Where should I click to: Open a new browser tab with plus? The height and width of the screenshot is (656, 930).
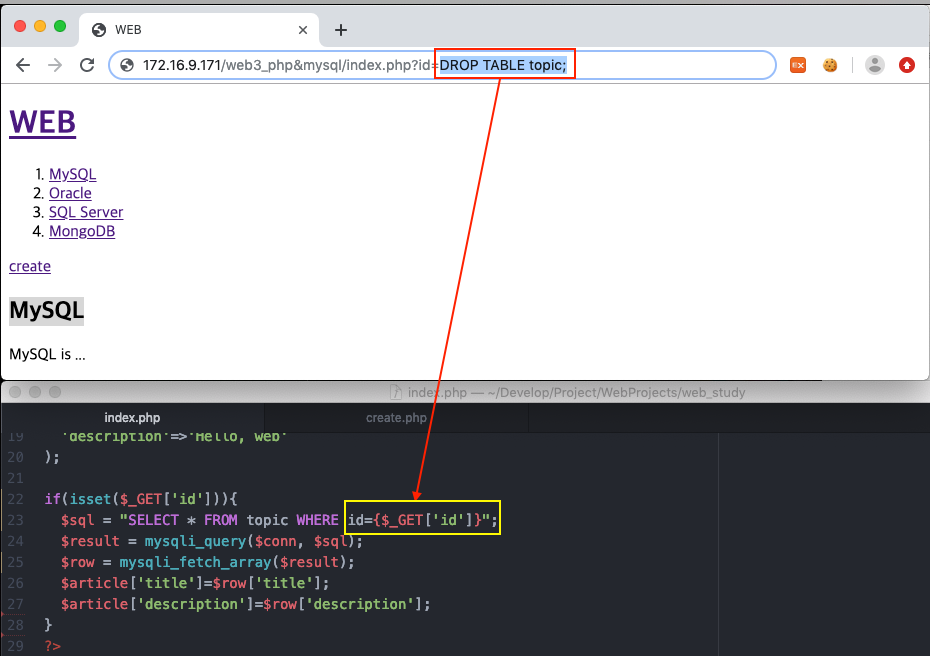340,30
